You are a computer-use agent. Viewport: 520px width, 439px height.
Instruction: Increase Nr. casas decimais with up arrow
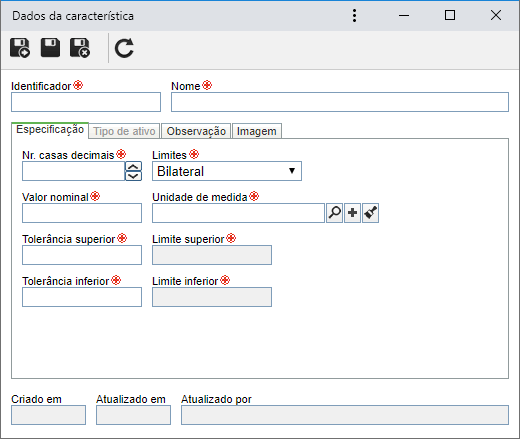(x=134, y=167)
